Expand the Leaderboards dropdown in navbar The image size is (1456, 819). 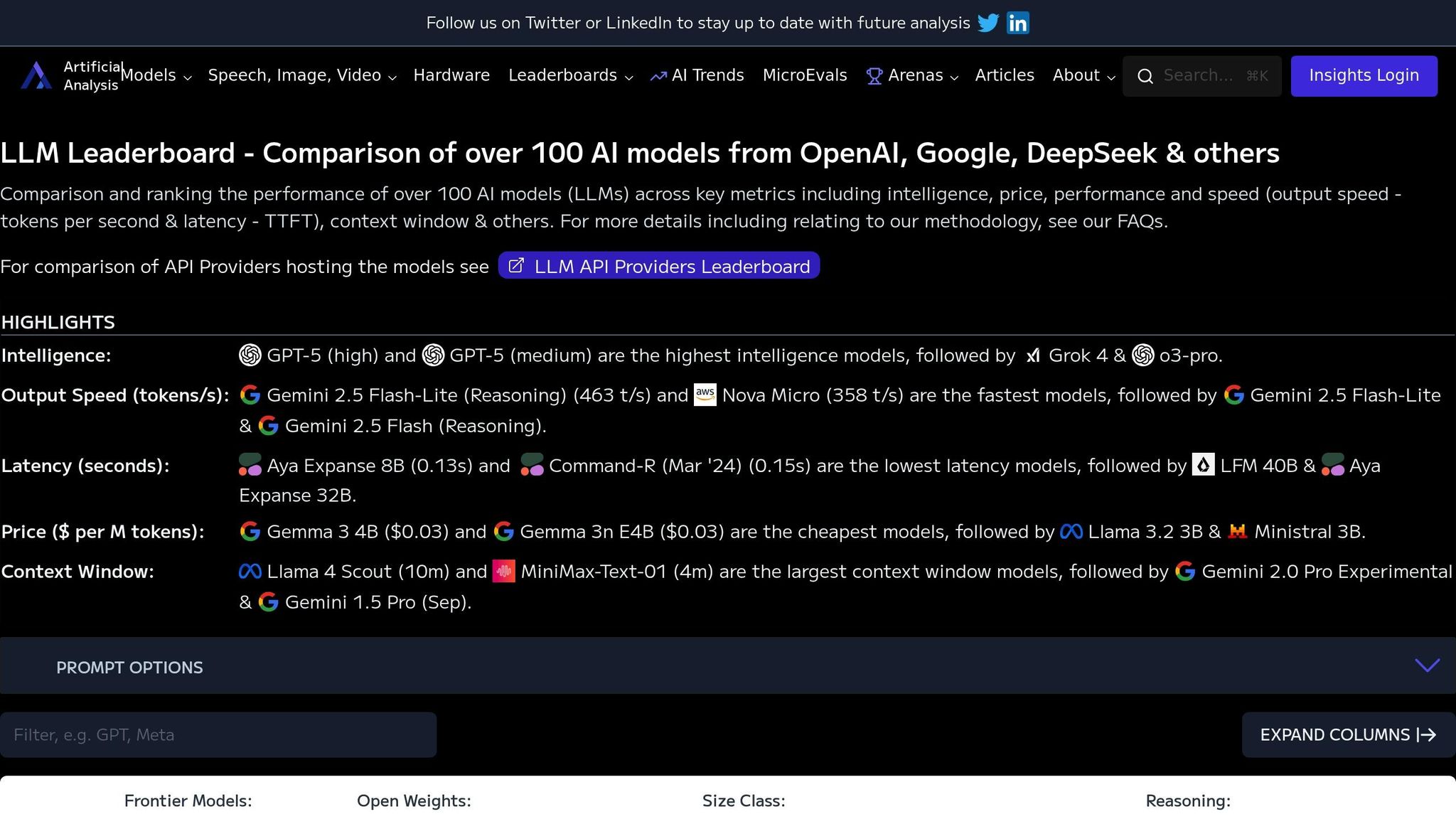pos(570,75)
